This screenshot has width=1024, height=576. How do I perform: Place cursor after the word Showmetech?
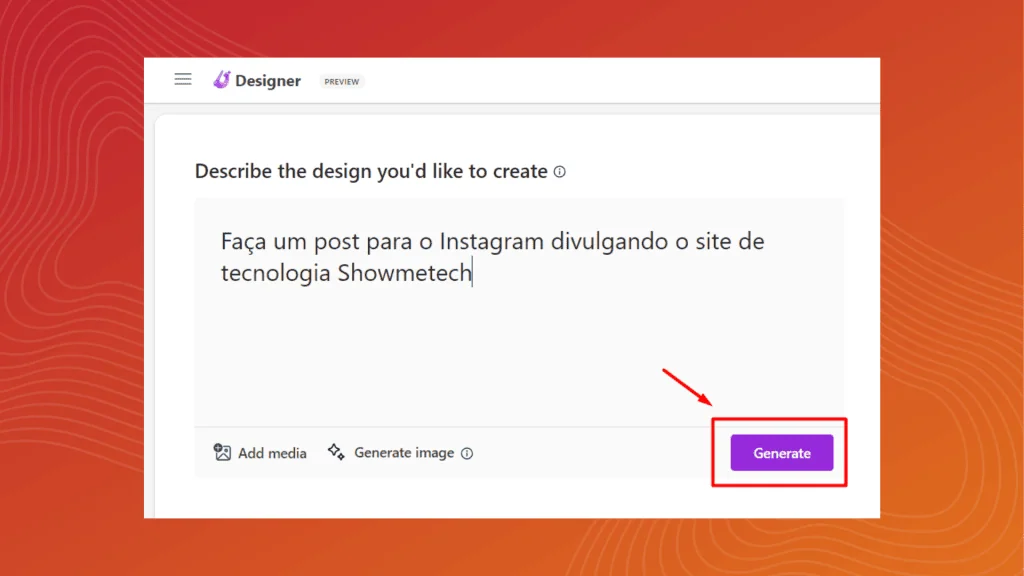(472, 272)
